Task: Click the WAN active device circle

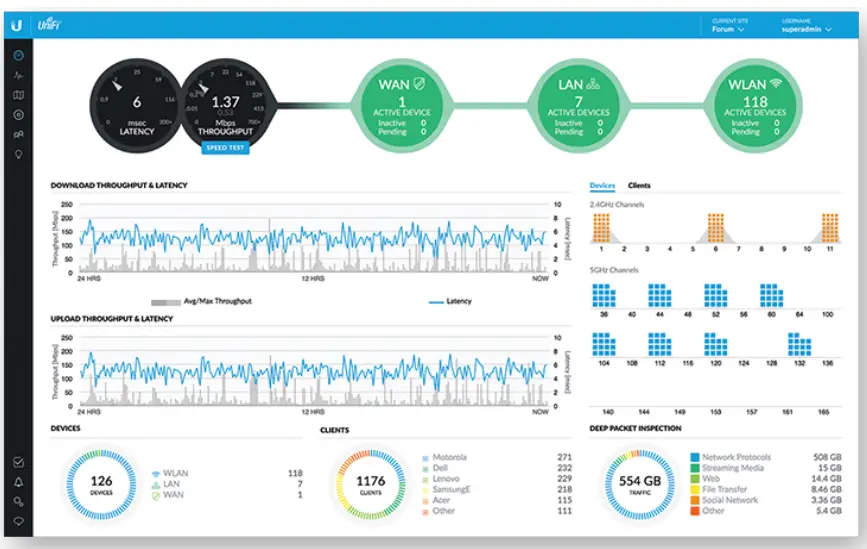Action: point(402,106)
